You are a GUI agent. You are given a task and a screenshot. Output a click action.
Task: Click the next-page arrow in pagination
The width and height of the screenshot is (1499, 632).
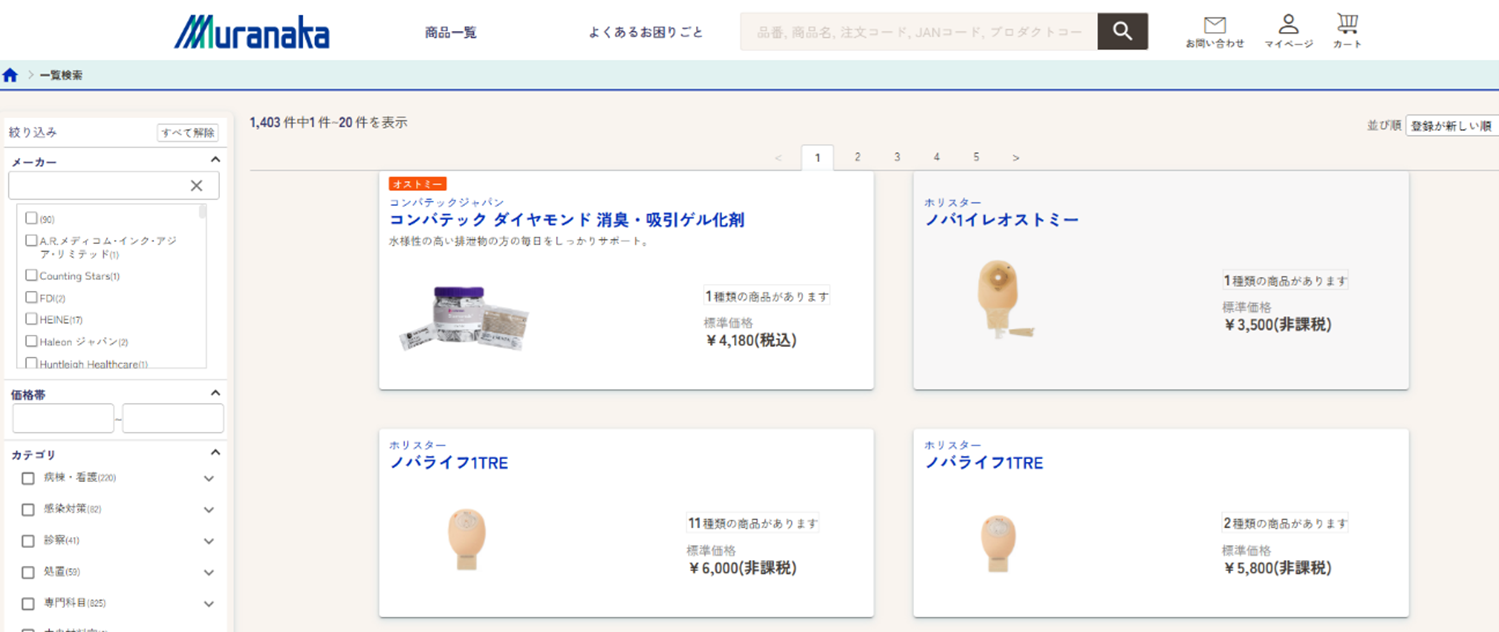[x=1015, y=157]
